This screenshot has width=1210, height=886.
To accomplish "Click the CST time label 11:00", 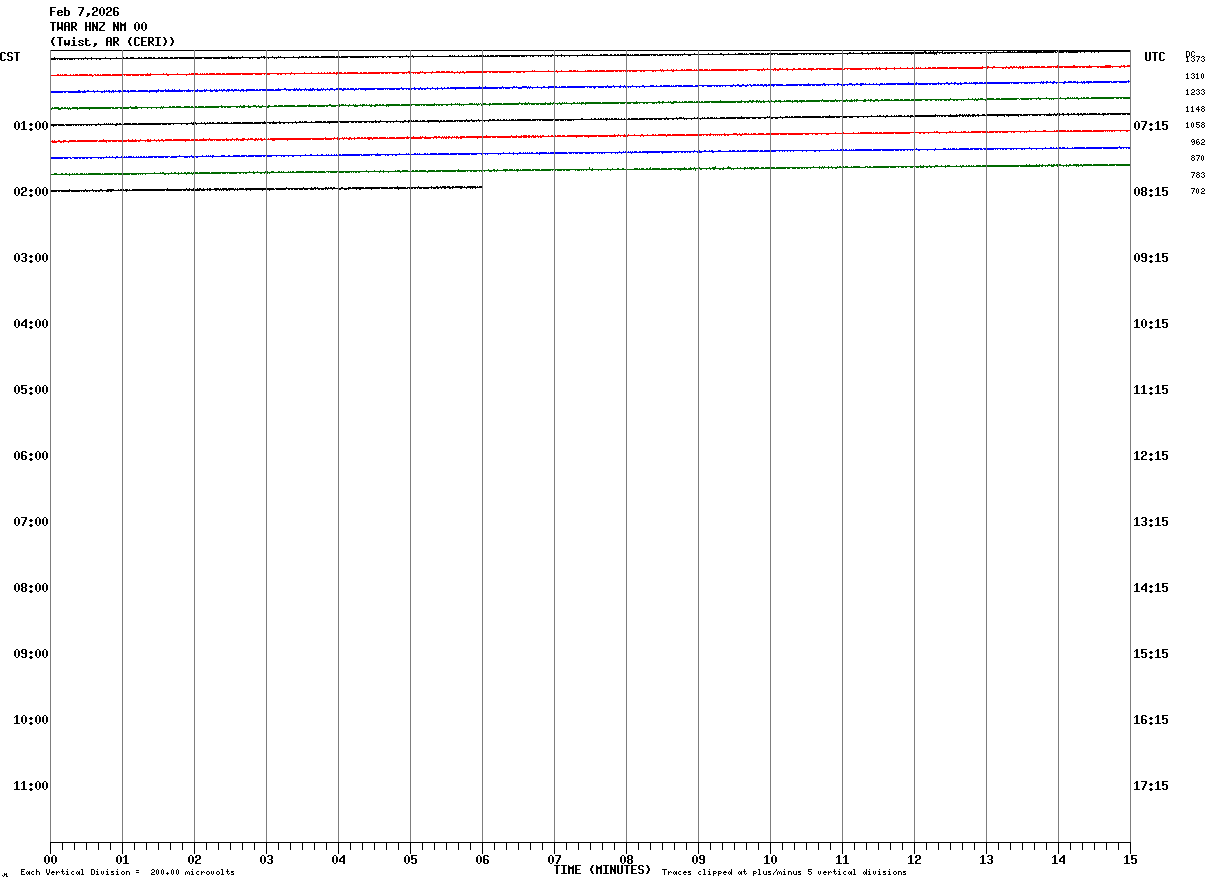I will (31, 785).
